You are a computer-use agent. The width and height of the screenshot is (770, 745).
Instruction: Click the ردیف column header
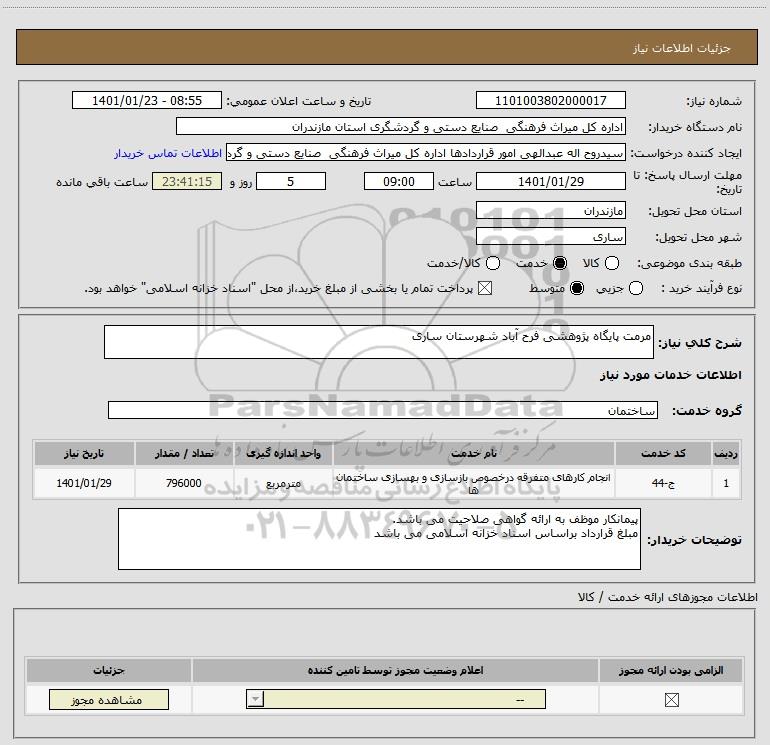tap(726, 453)
